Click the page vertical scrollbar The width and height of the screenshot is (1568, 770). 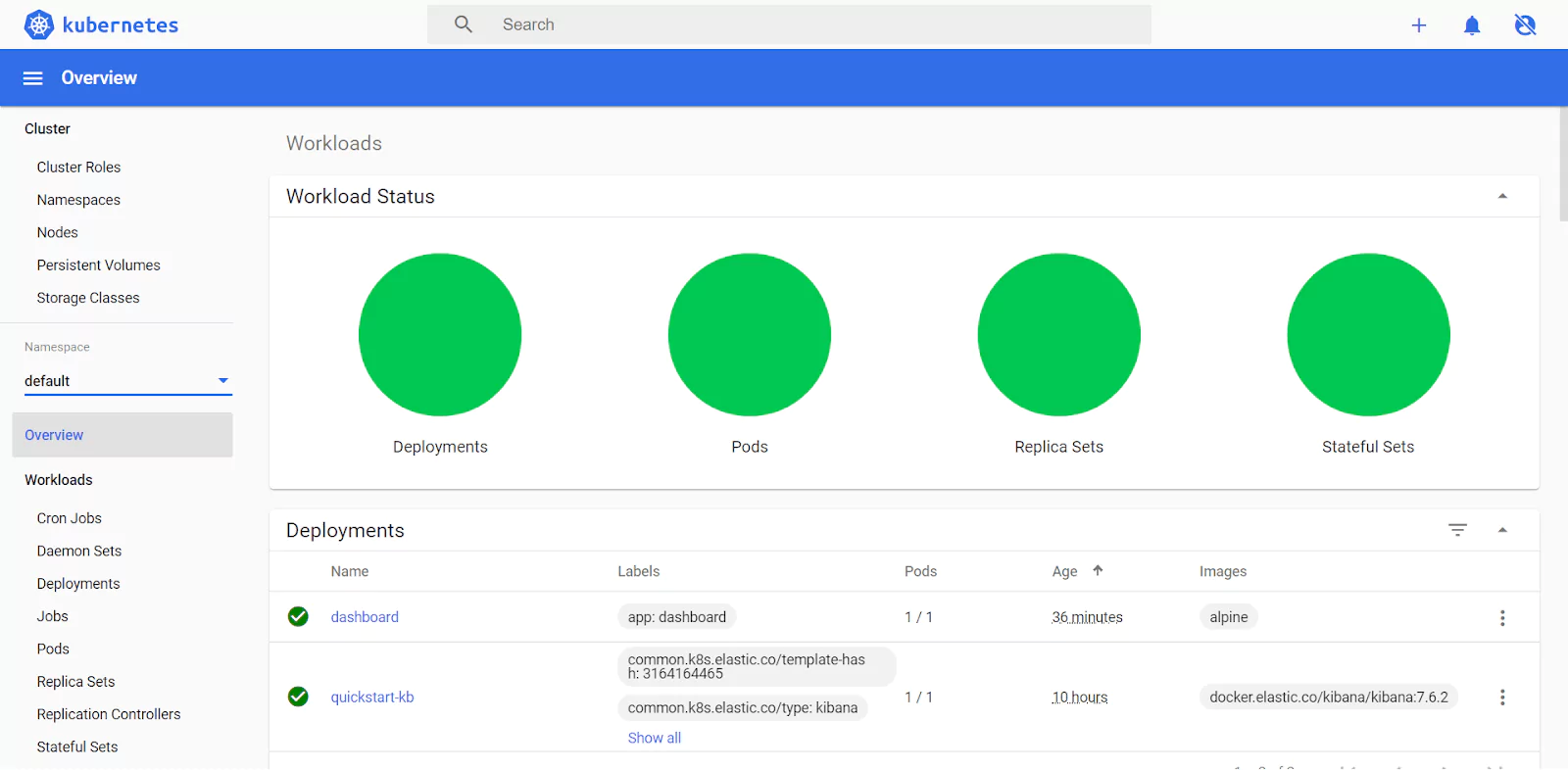point(1563,165)
